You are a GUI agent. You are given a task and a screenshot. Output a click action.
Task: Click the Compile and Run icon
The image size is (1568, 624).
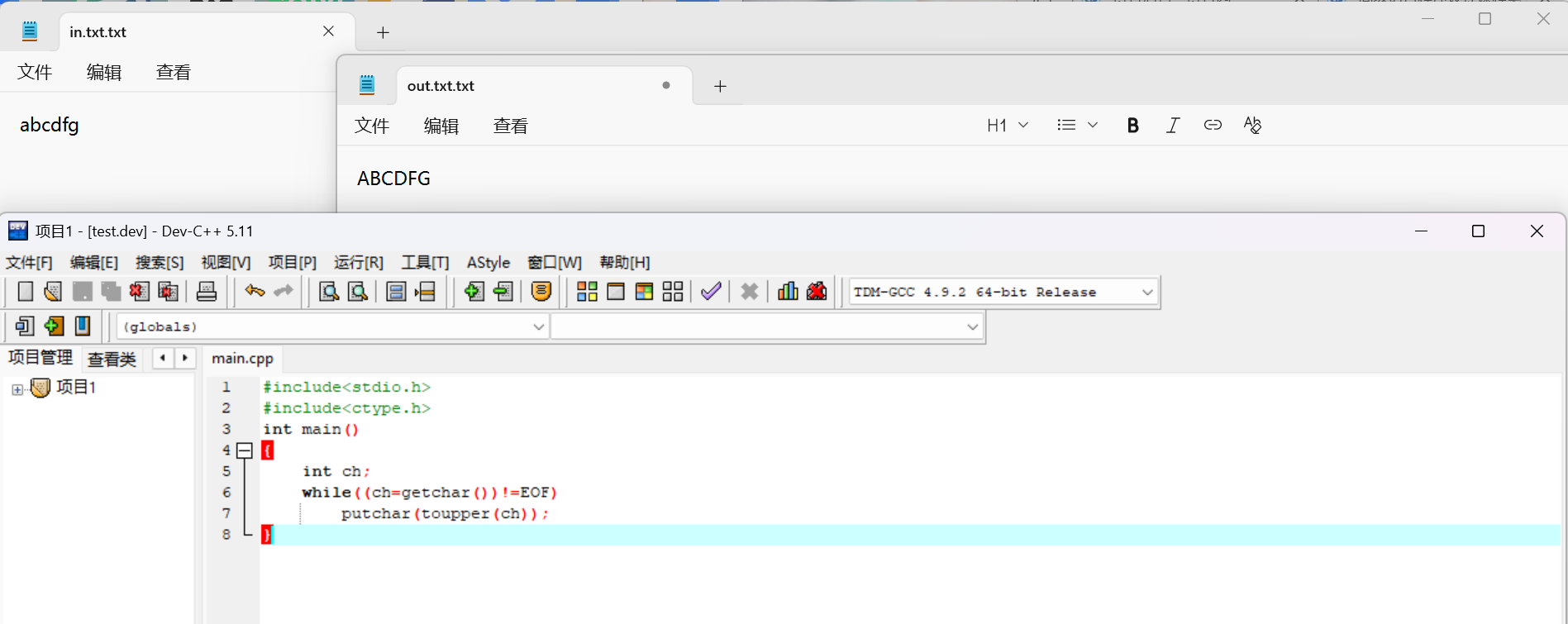pyautogui.click(x=645, y=292)
